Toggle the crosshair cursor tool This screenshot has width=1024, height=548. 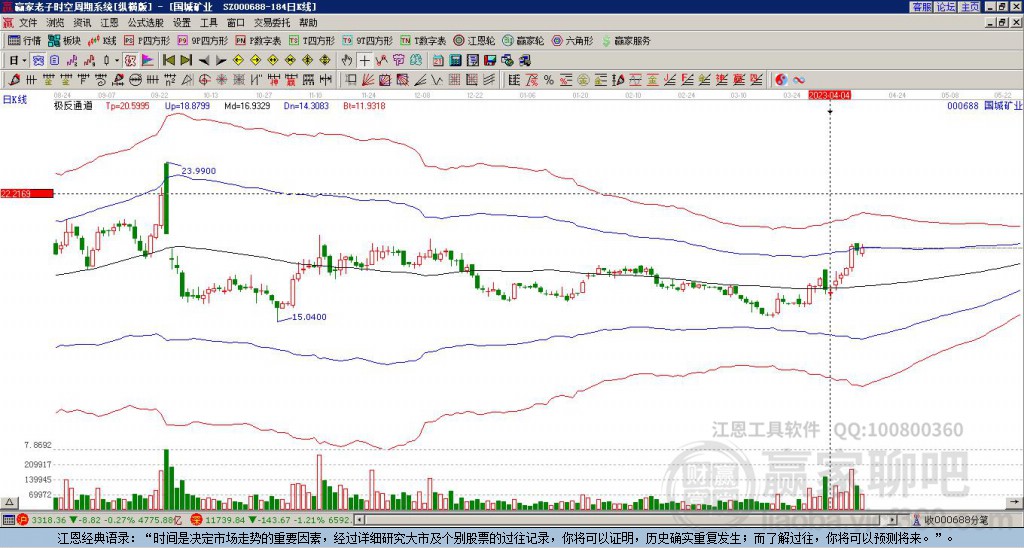tap(364, 61)
